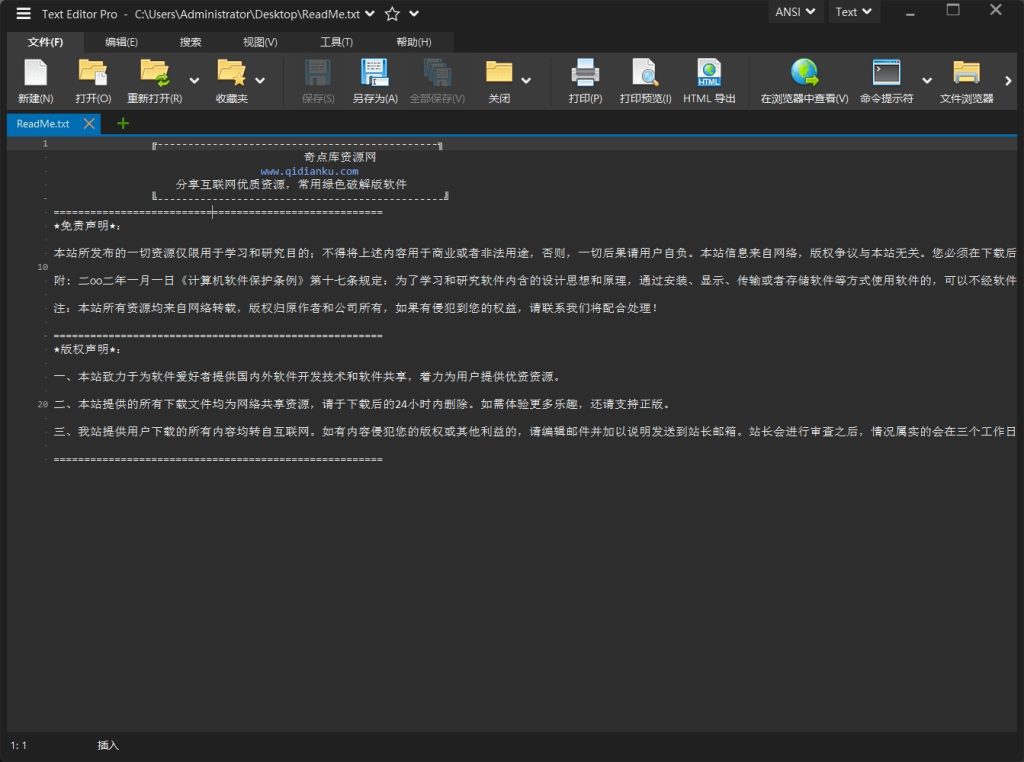Export the document via HTML 导出 icon
Image resolution: width=1024 pixels, height=762 pixels.
coord(709,74)
